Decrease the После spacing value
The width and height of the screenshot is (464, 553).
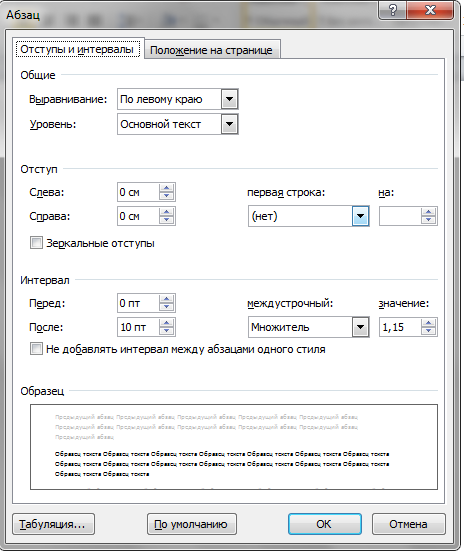(166, 331)
